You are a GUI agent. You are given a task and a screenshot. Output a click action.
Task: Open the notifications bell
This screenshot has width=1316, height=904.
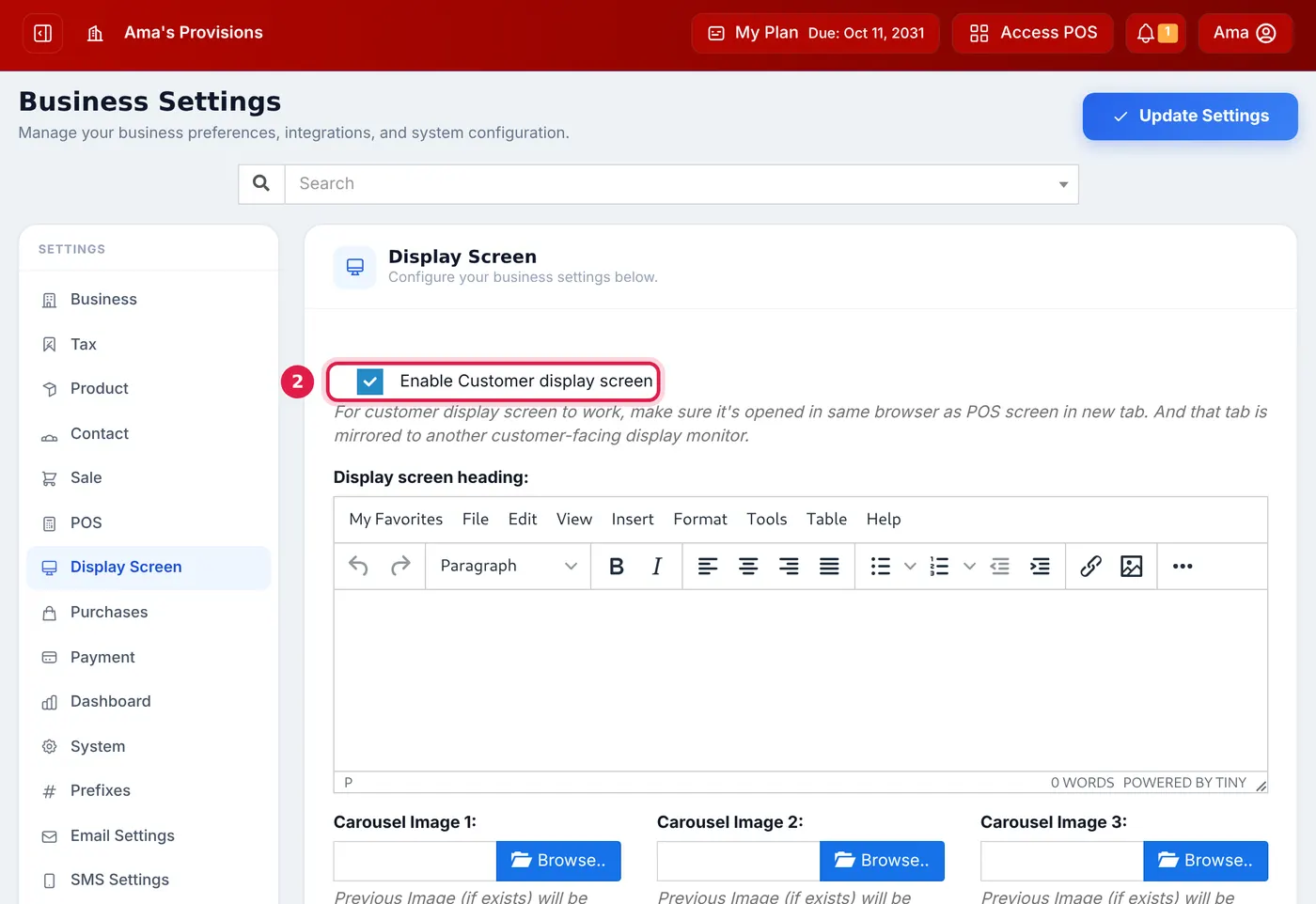(1156, 33)
